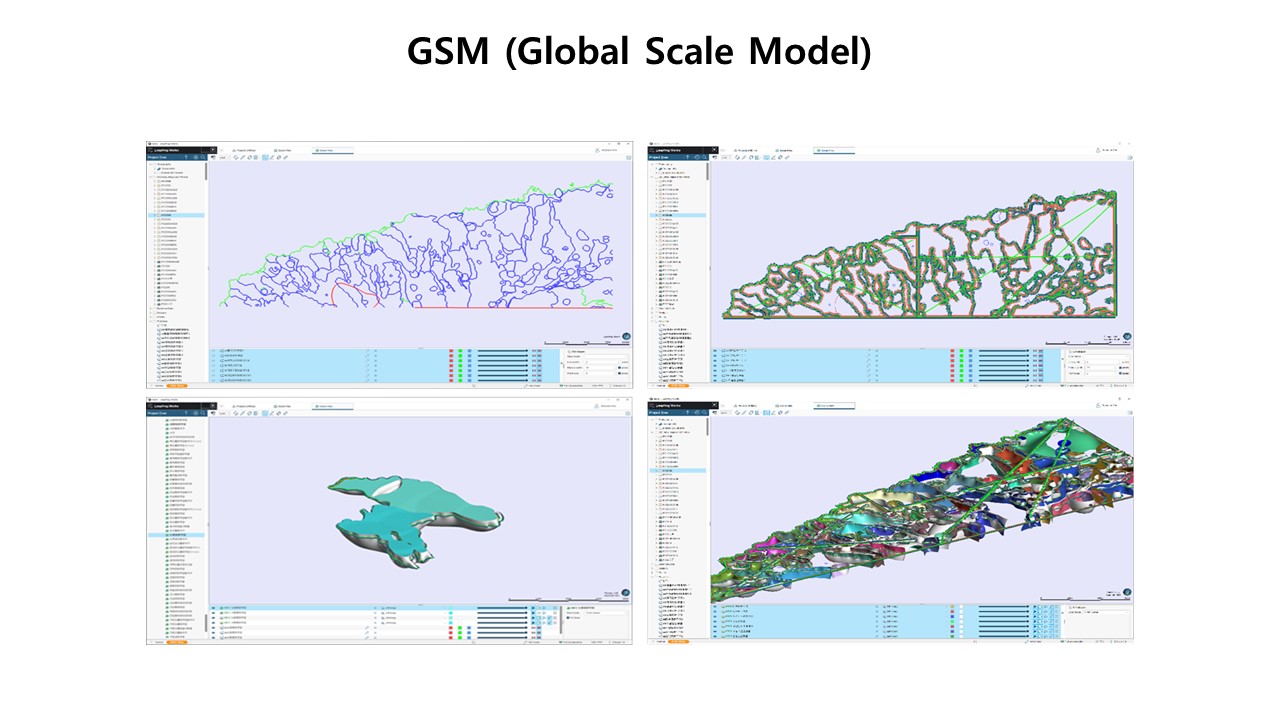Click user sign-in icon in teal surface window

point(597,406)
